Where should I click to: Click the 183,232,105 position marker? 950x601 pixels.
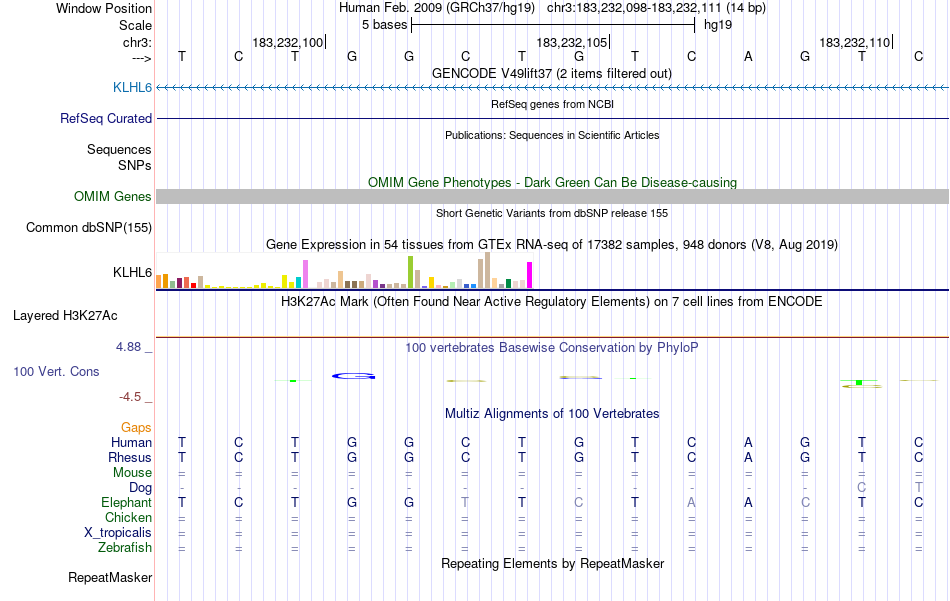coord(573,42)
